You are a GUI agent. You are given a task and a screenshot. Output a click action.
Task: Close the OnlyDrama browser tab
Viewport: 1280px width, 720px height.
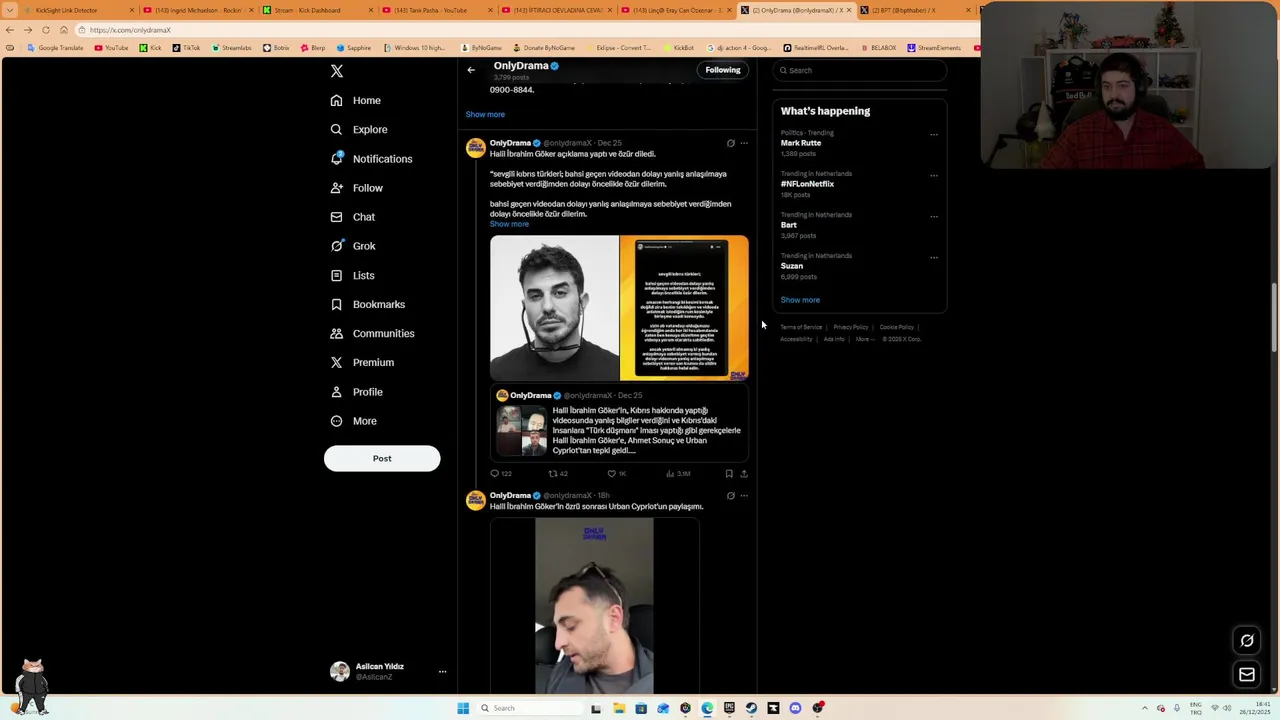[849, 10]
